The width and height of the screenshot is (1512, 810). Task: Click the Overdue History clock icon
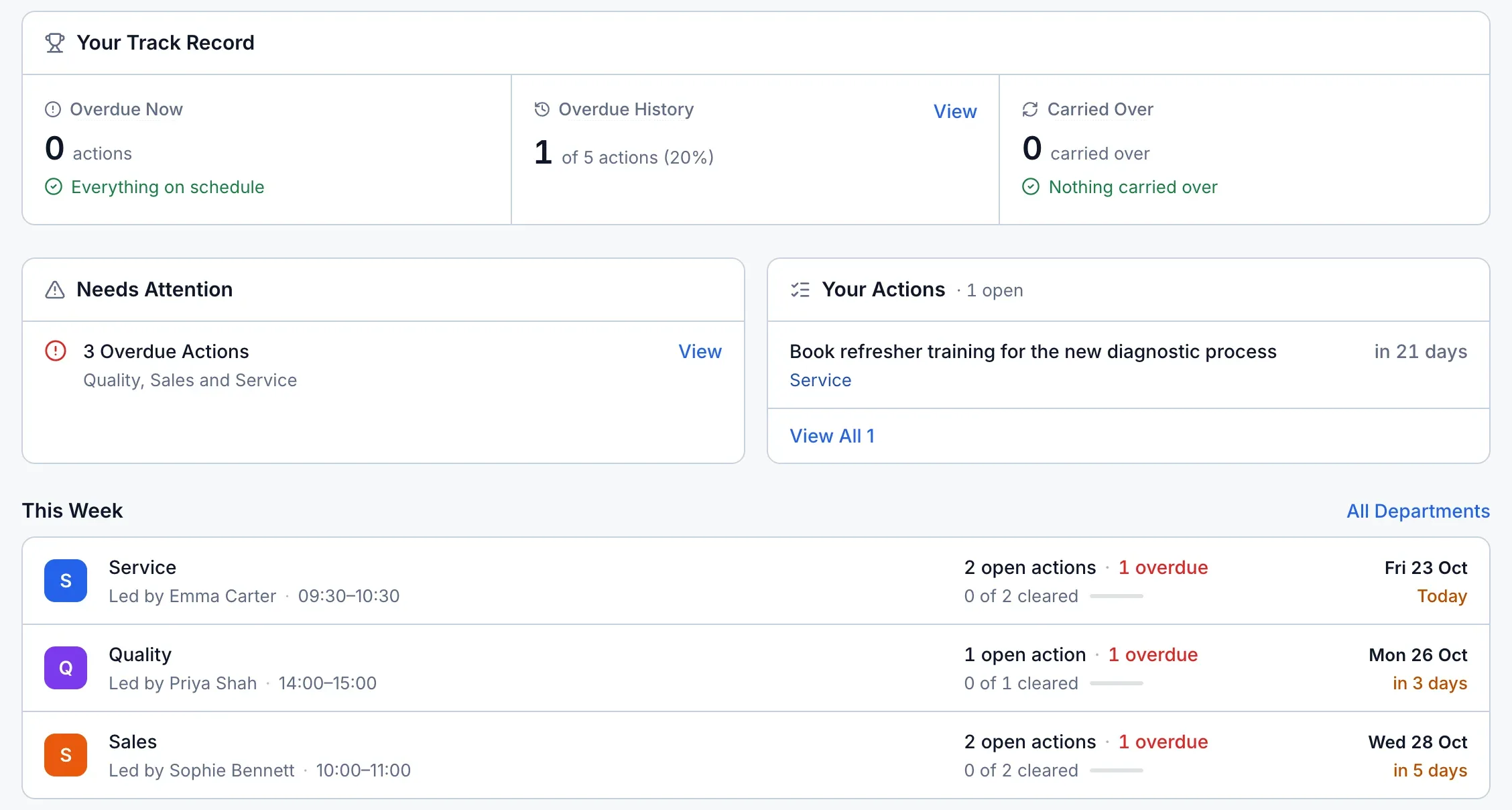point(542,109)
